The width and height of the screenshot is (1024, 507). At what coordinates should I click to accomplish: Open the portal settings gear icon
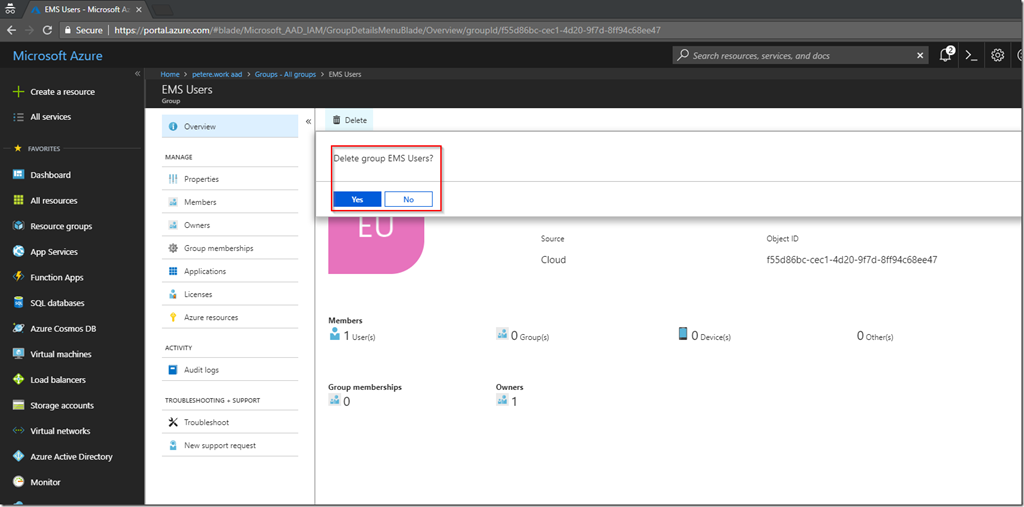pos(997,56)
